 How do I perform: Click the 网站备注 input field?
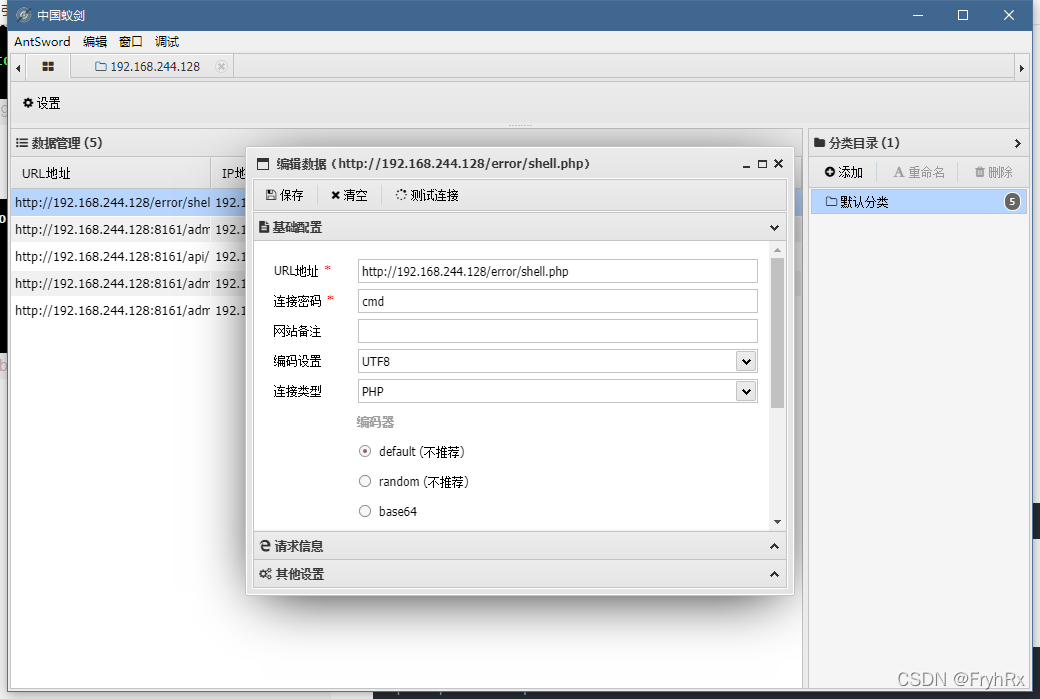tap(557, 331)
